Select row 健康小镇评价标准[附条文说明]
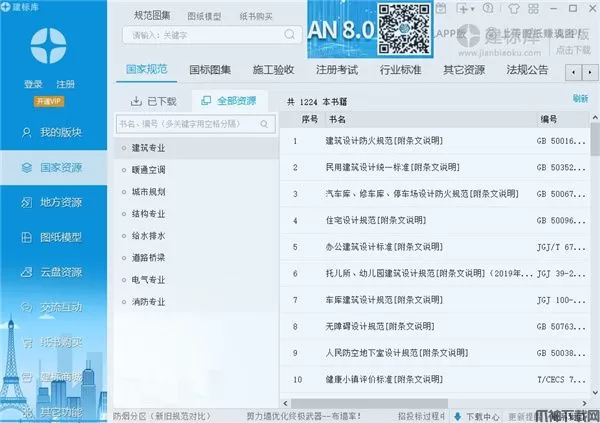This screenshot has width=600, height=423. point(435,379)
